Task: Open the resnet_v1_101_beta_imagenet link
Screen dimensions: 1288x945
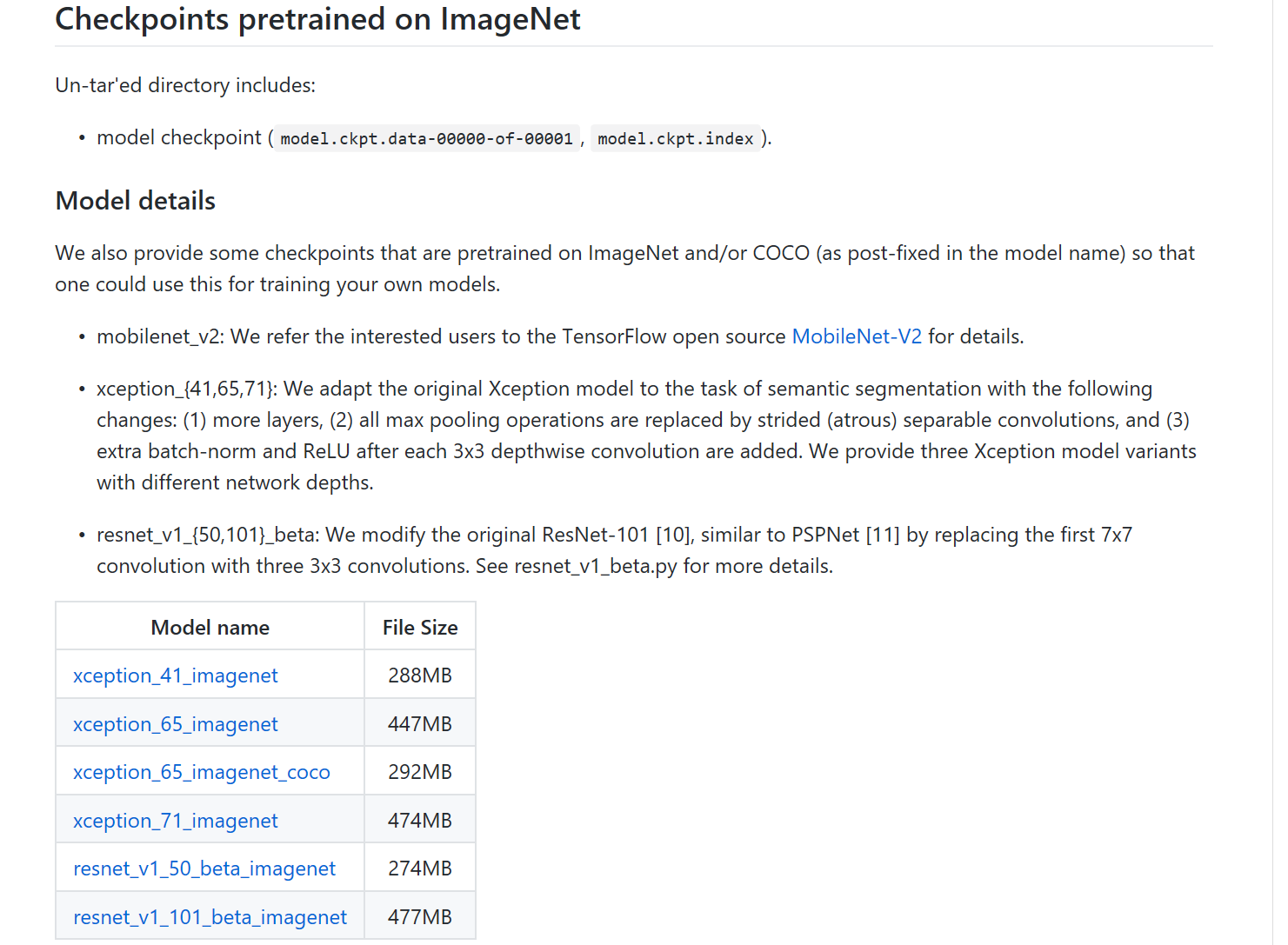Action: 210,917
